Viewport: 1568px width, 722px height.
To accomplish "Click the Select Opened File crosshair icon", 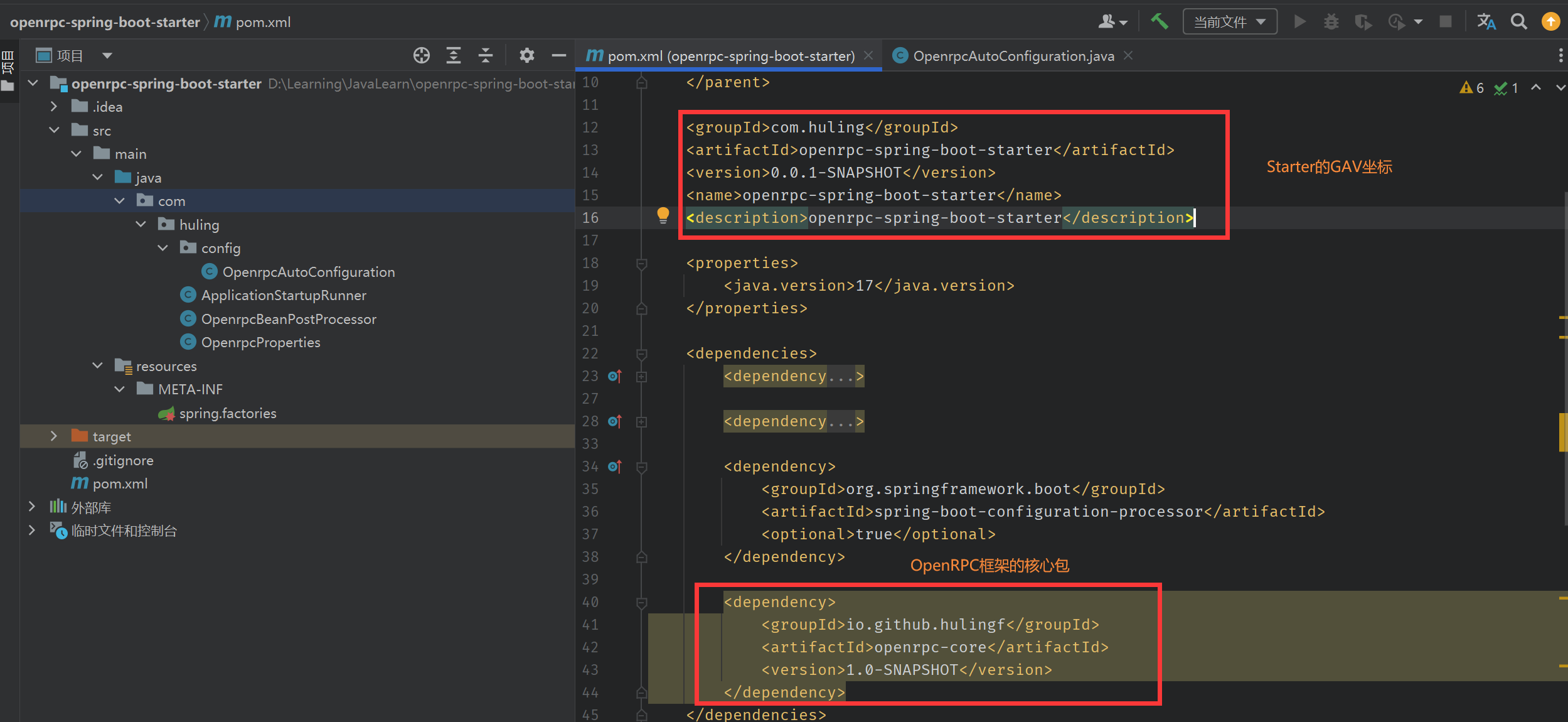I will coord(422,56).
